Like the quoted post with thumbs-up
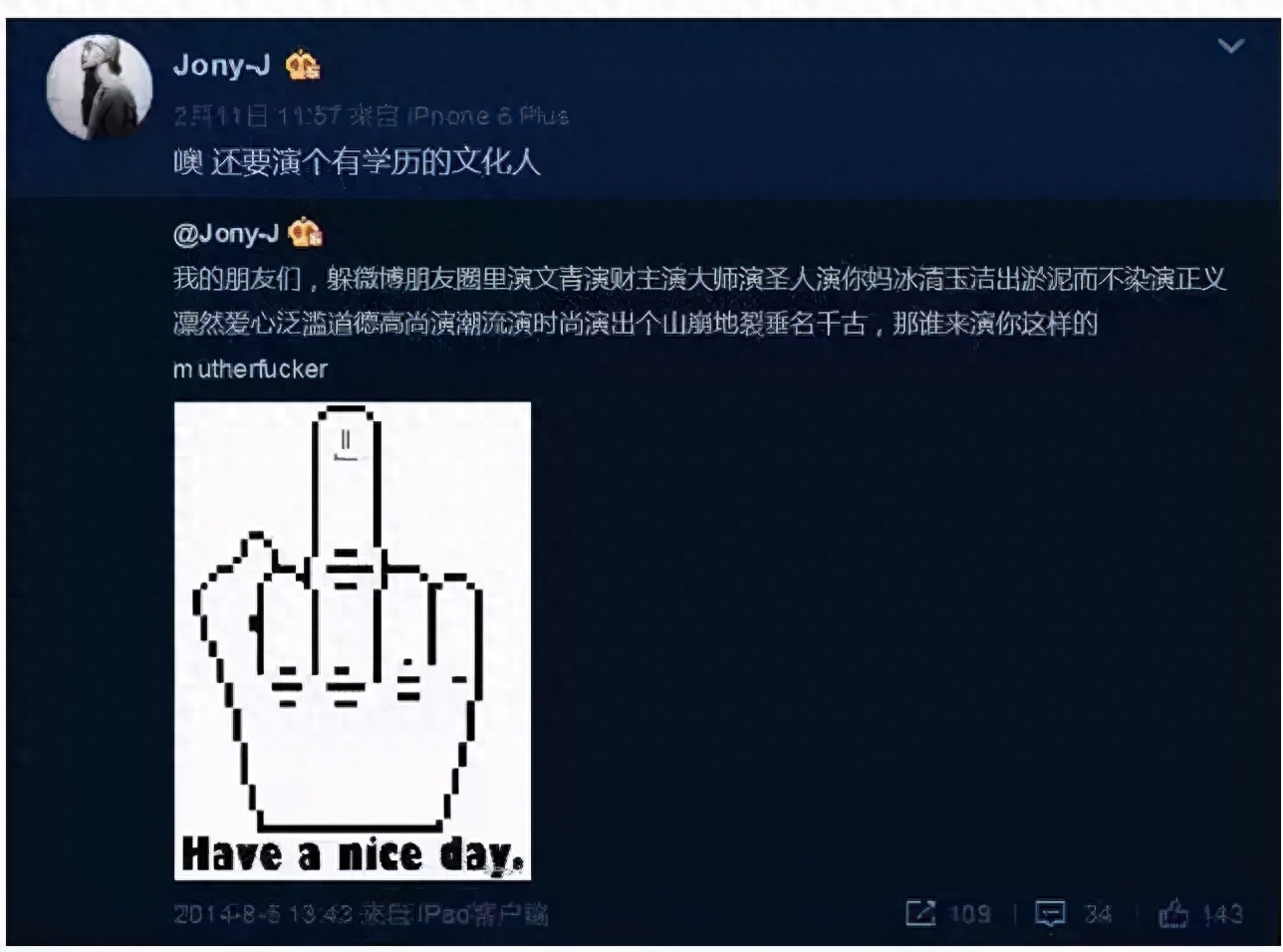Viewport: 1283px width, 952px height. pyautogui.click(x=1173, y=913)
